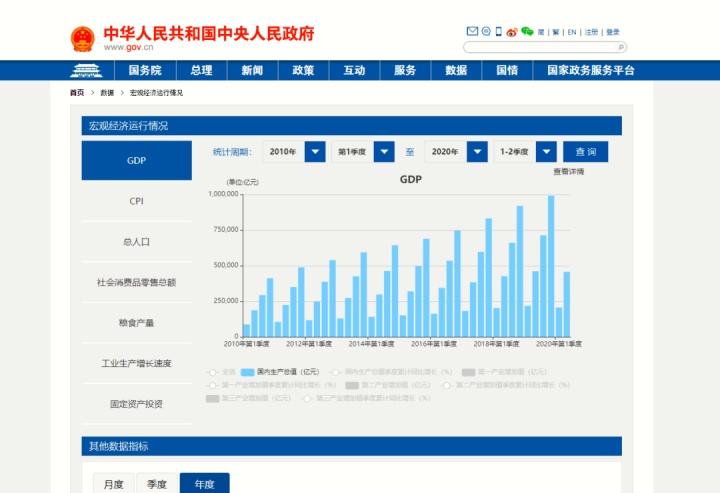Focus the site search input field

[x=538, y=47]
